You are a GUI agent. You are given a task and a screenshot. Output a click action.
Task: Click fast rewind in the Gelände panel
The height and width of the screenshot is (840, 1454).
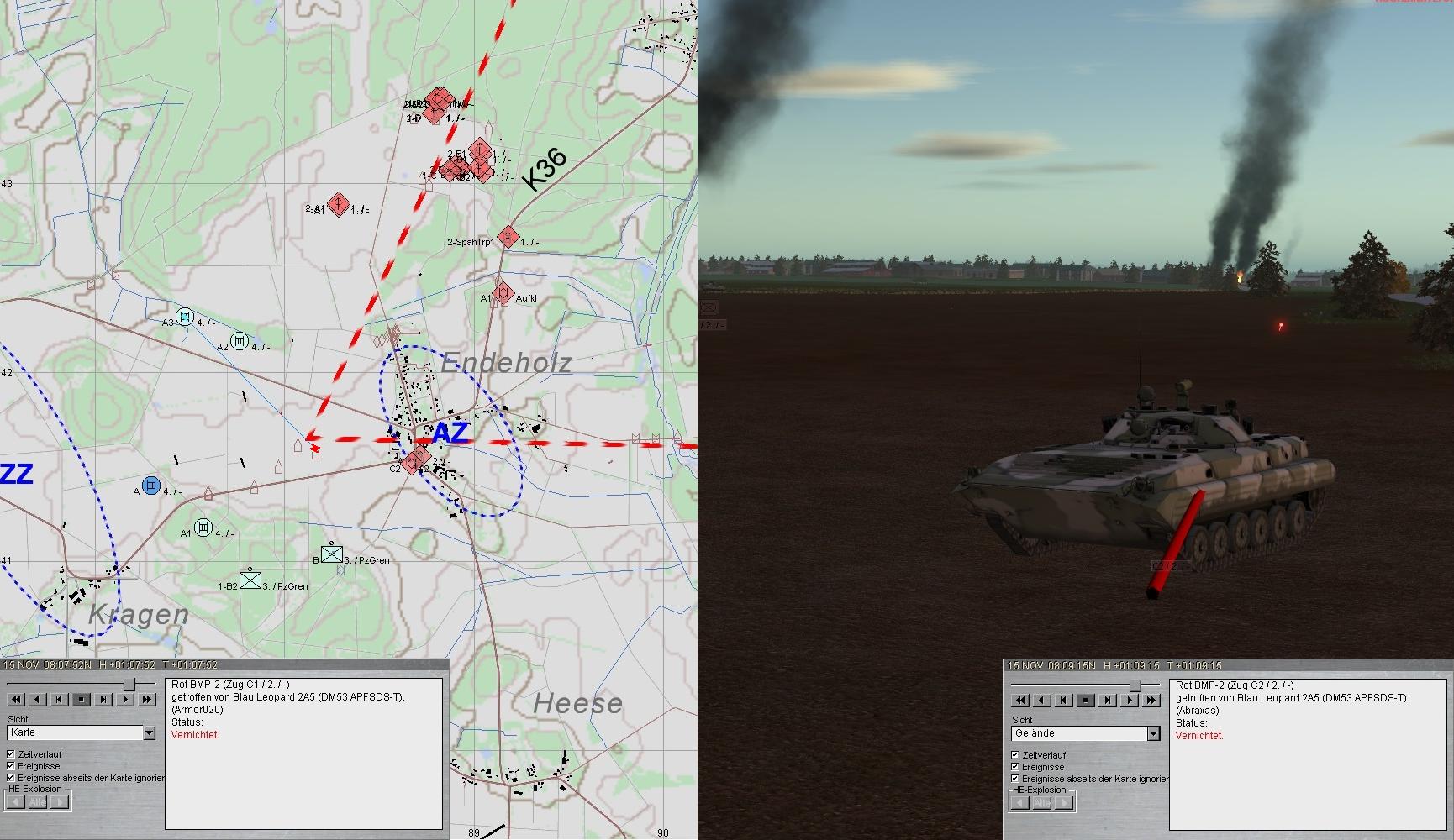1019,700
